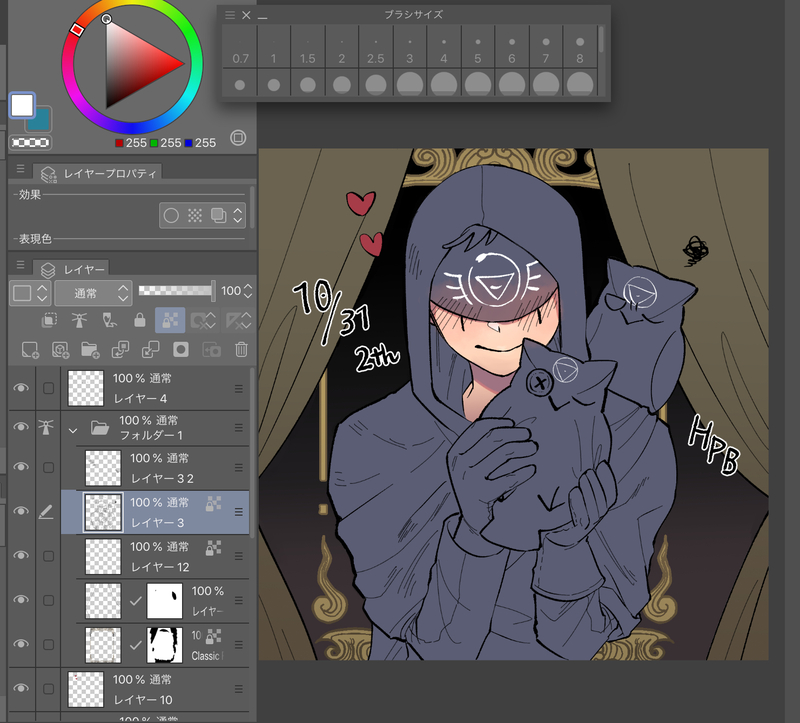
Task: Delete layer with the trash icon
Action: pyautogui.click(x=241, y=350)
